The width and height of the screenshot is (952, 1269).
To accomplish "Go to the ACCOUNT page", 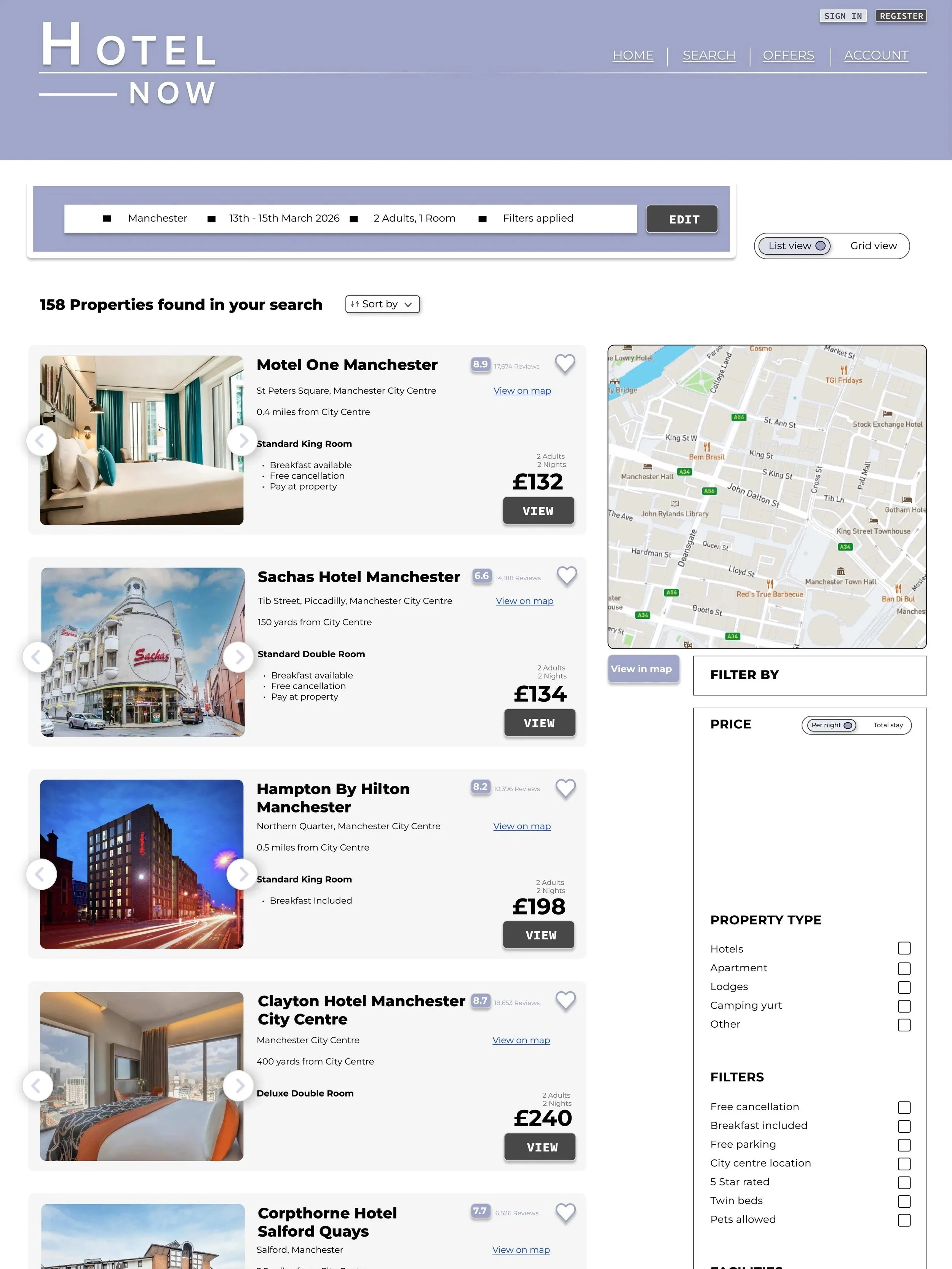I will (x=876, y=56).
